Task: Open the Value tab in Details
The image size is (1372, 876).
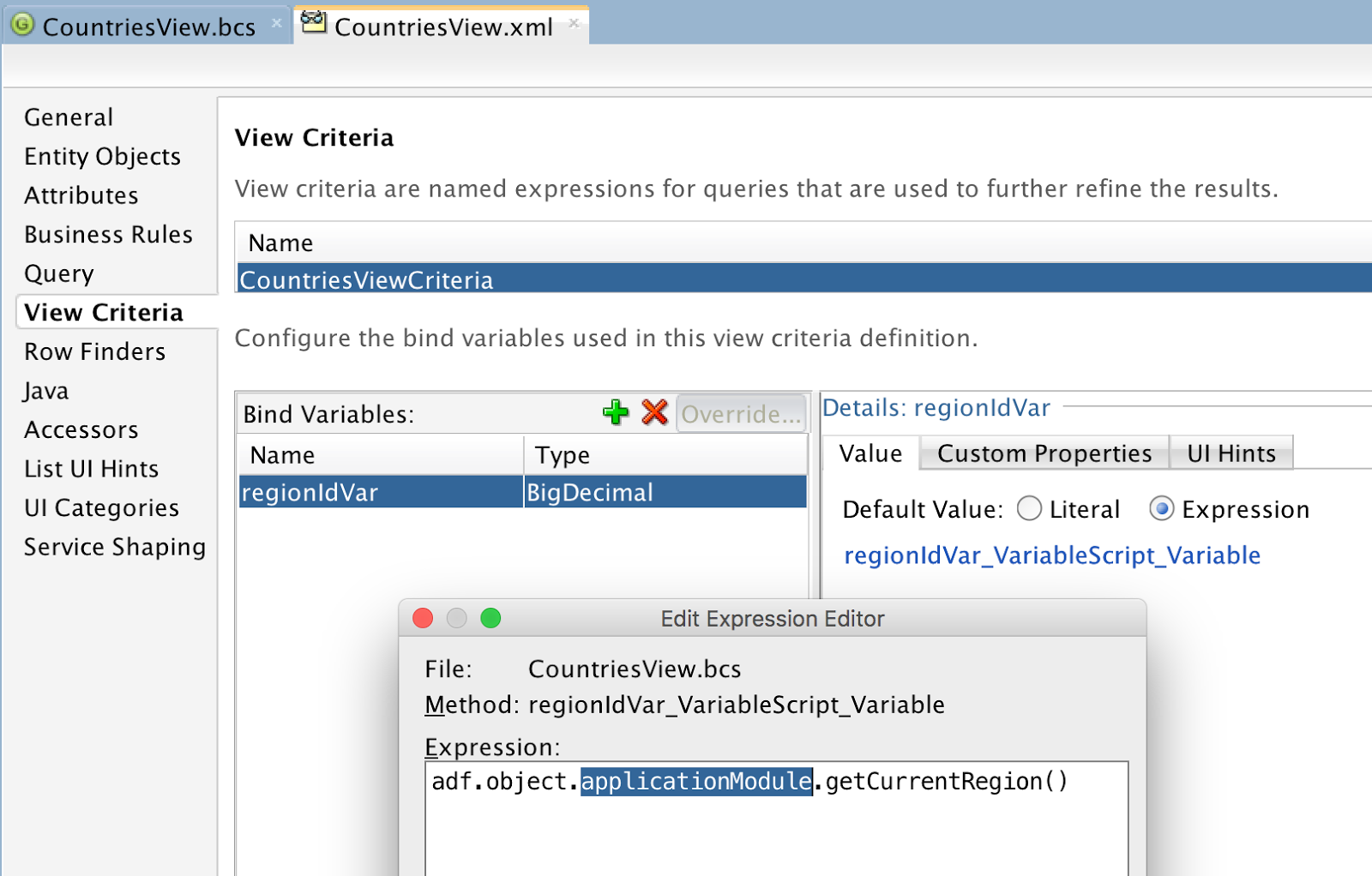Action: tap(871, 453)
